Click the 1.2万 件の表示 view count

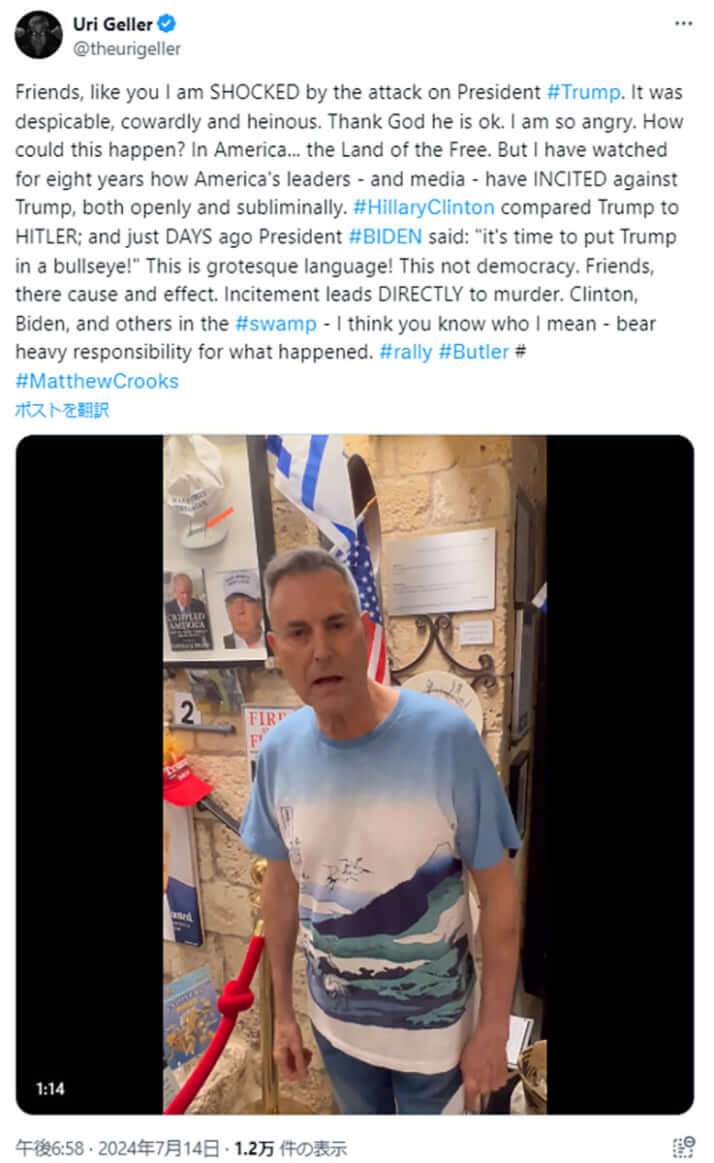[291, 1148]
